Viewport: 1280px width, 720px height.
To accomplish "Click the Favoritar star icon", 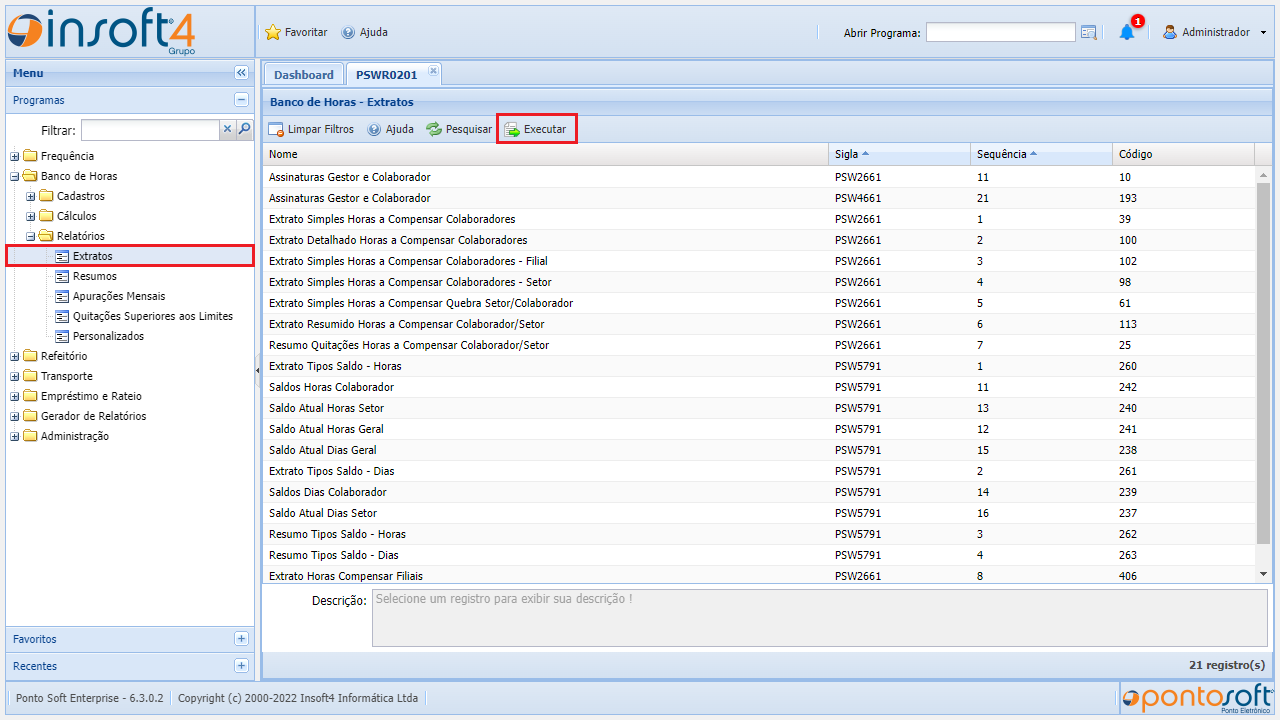I will [273, 32].
